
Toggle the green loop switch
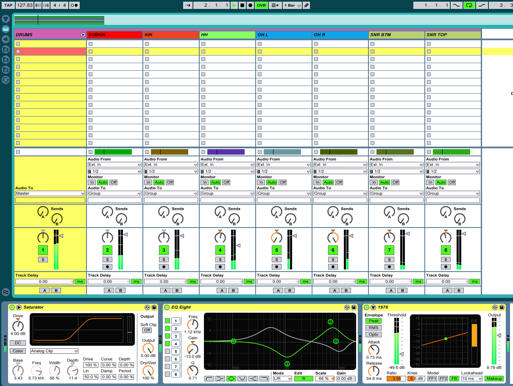tap(469, 5)
